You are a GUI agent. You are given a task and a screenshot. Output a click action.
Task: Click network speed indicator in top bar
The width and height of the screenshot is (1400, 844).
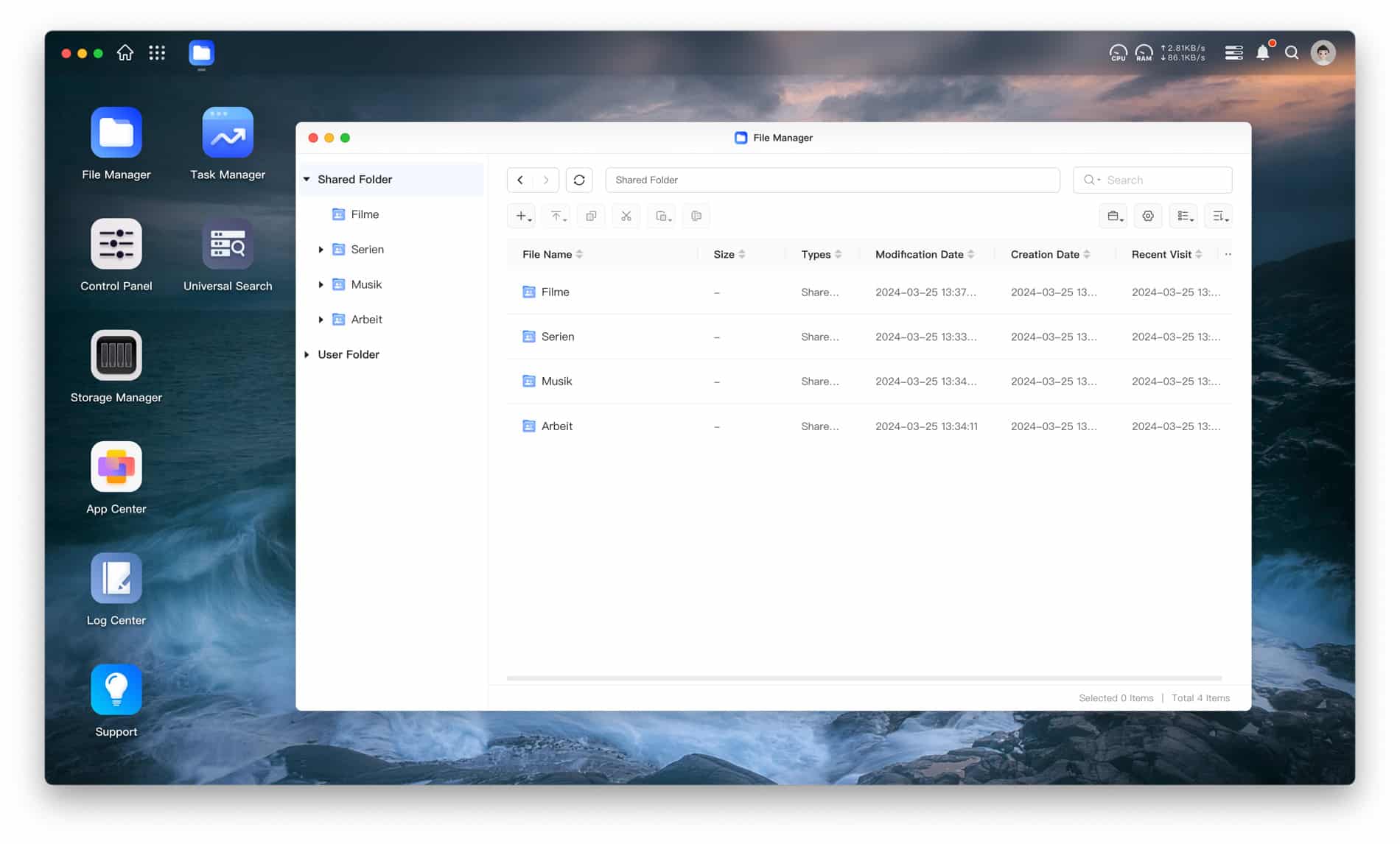[x=1183, y=53]
